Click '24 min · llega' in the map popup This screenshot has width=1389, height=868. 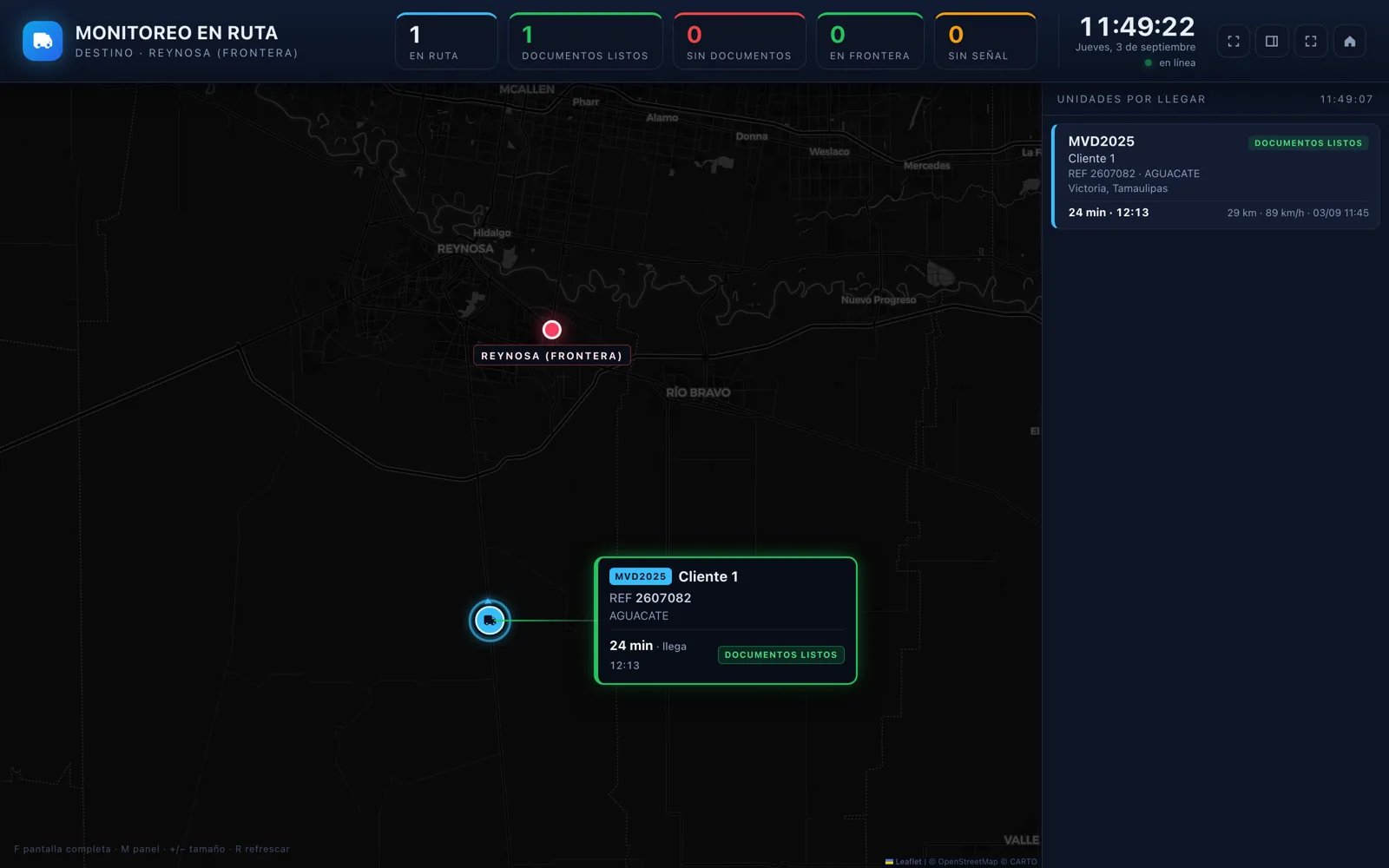click(x=648, y=646)
